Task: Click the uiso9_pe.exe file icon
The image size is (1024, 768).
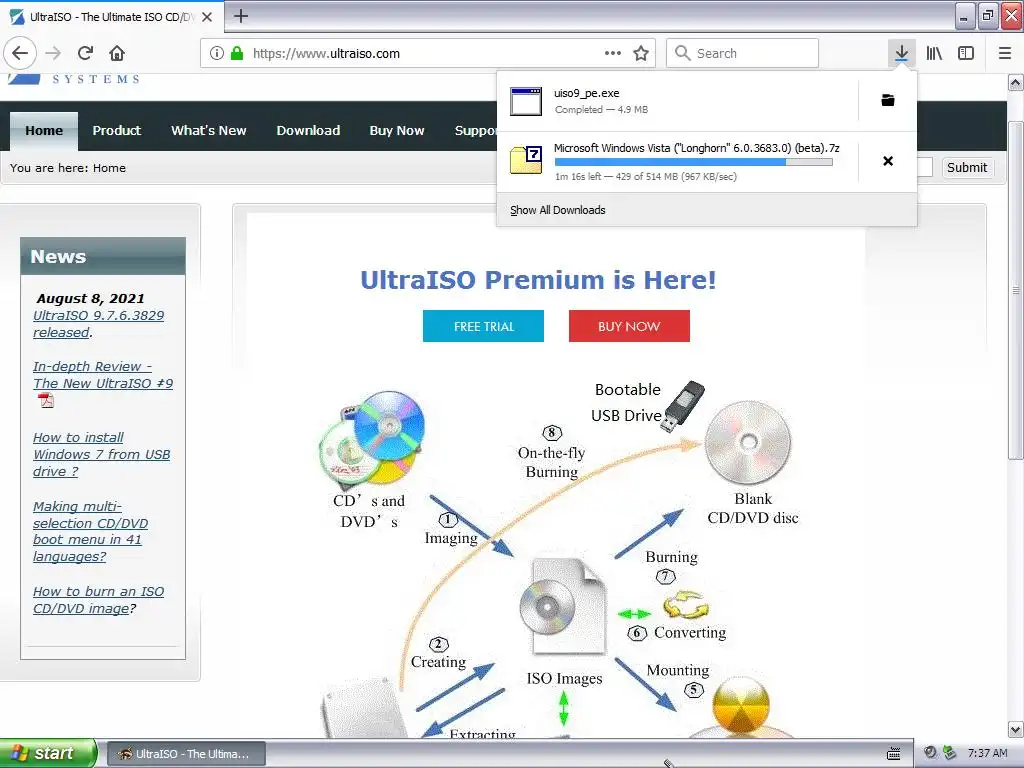Action: (x=526, y=101)
